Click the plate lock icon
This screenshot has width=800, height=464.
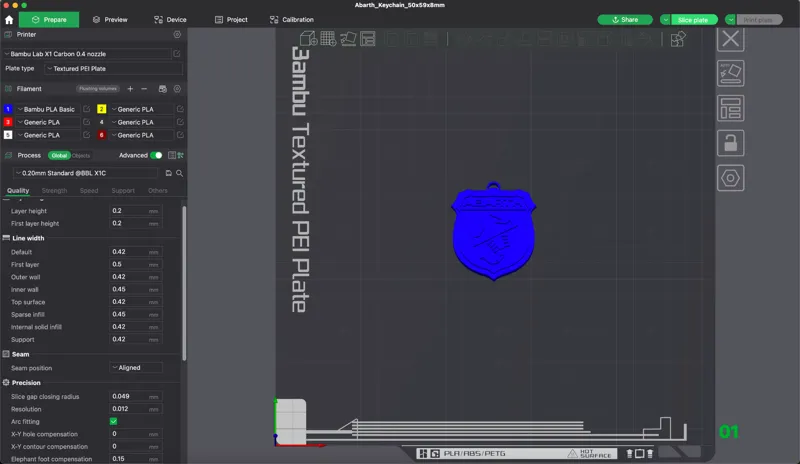point(731,143)
